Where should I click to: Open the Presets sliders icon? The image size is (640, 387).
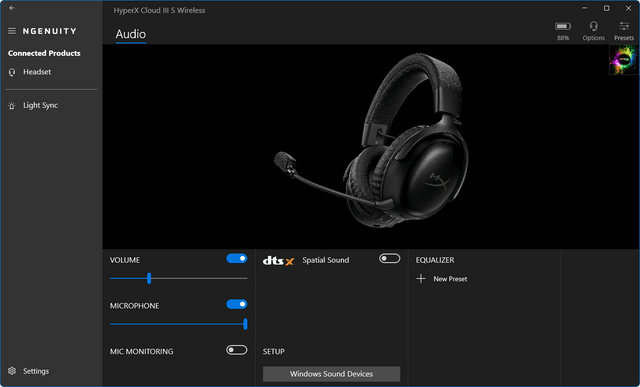(x=624, y=26)
